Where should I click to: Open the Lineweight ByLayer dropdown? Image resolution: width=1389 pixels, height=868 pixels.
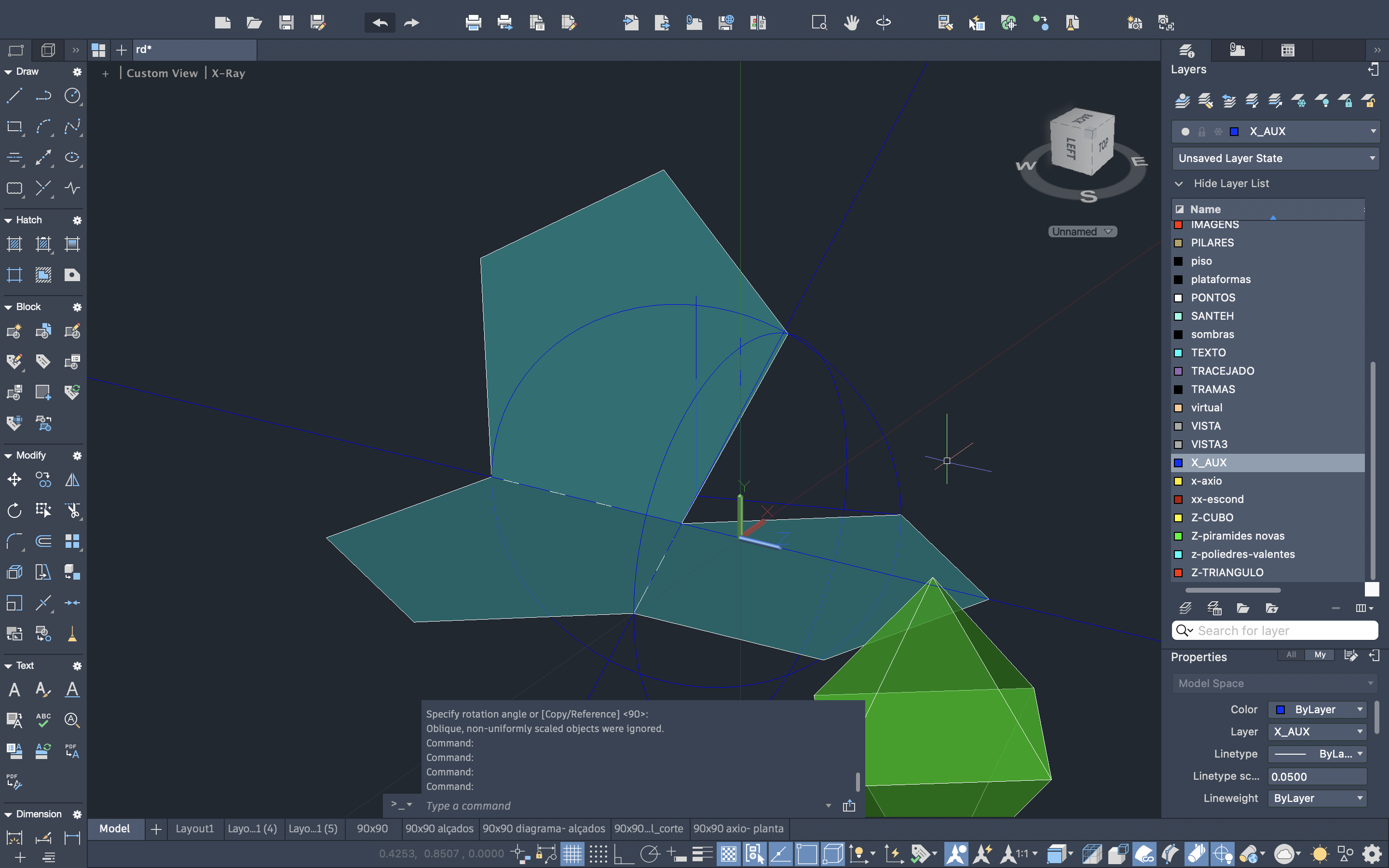pyautogui.click(x=1317, y=798)
